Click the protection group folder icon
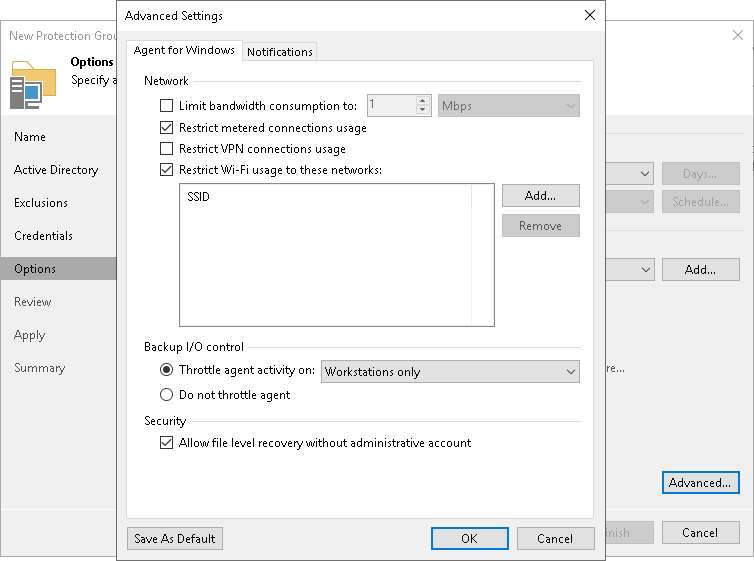The width and height of the screenshot is (754, 561). click(x=33, y=85)
